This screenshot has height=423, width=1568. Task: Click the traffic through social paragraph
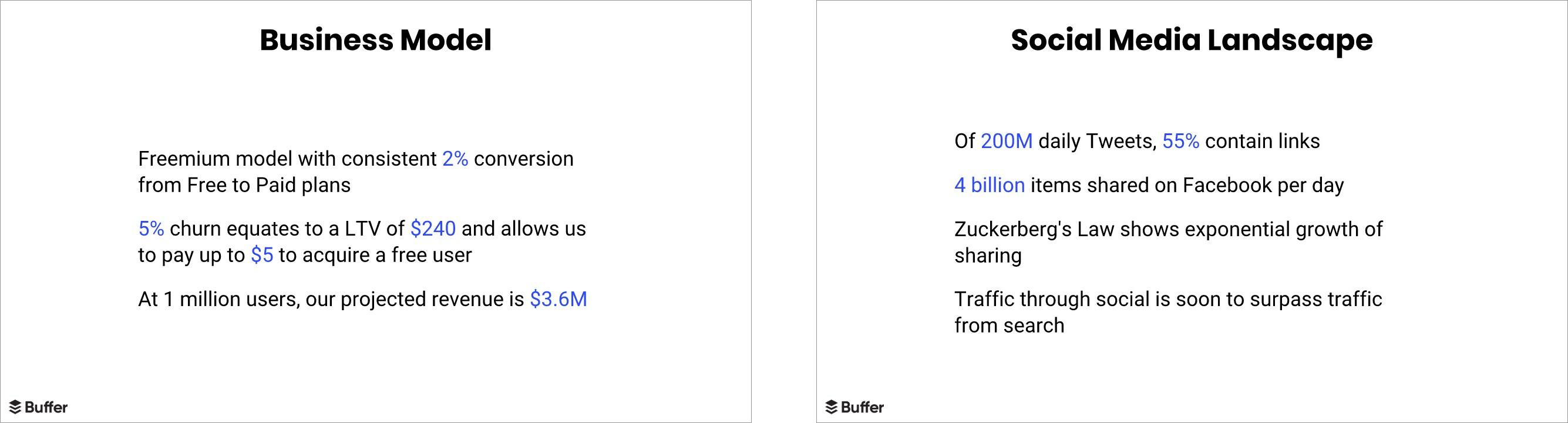[1168, 312]
